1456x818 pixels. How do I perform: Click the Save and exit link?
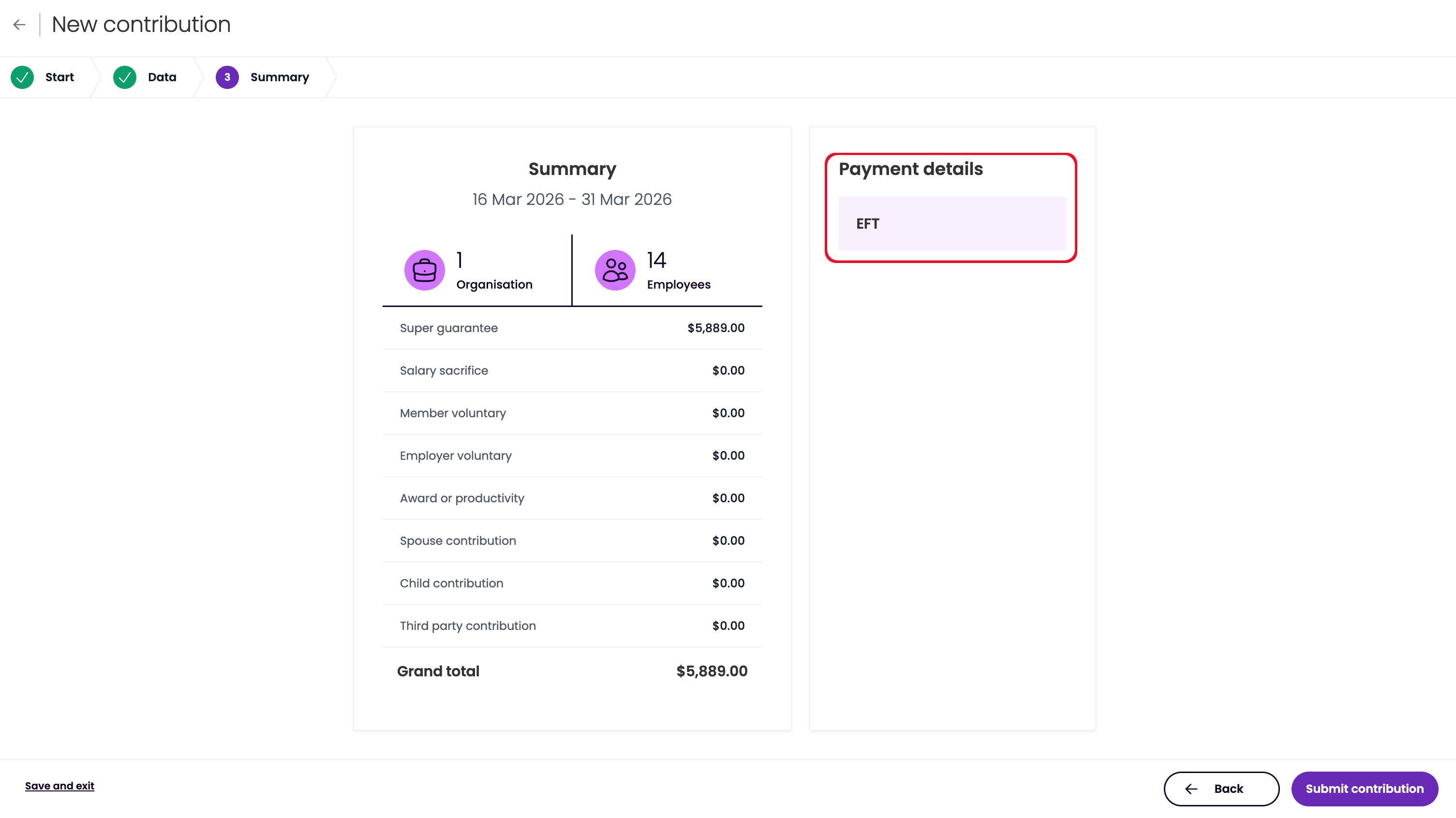coord(59,786)
